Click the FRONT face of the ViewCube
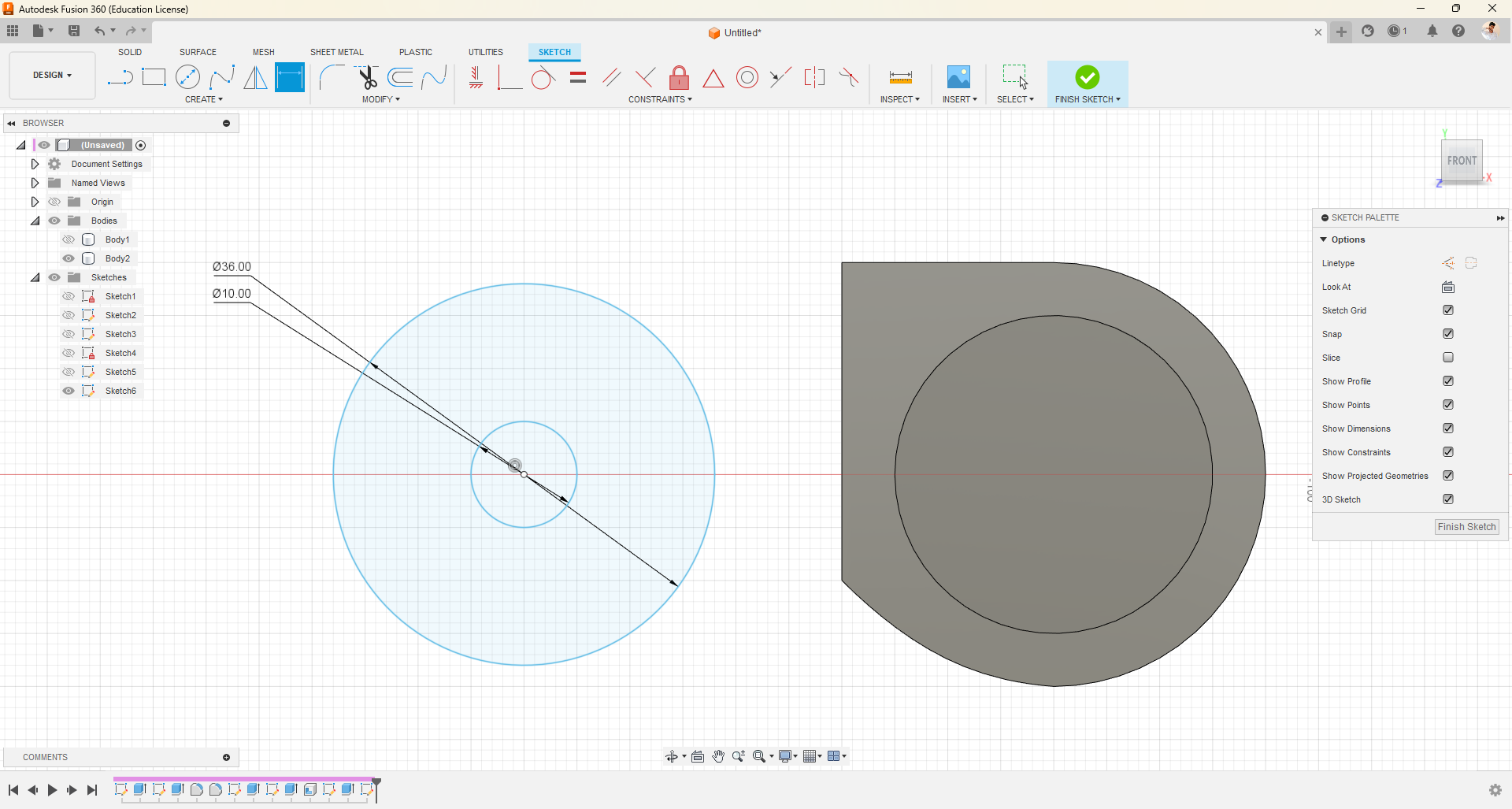1512x809 pixels. pos(1462,161)
